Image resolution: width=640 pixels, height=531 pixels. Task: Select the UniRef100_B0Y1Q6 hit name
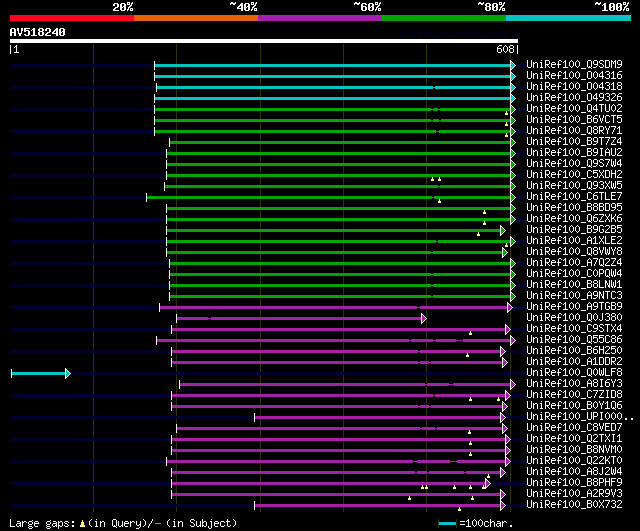[574, 406]
